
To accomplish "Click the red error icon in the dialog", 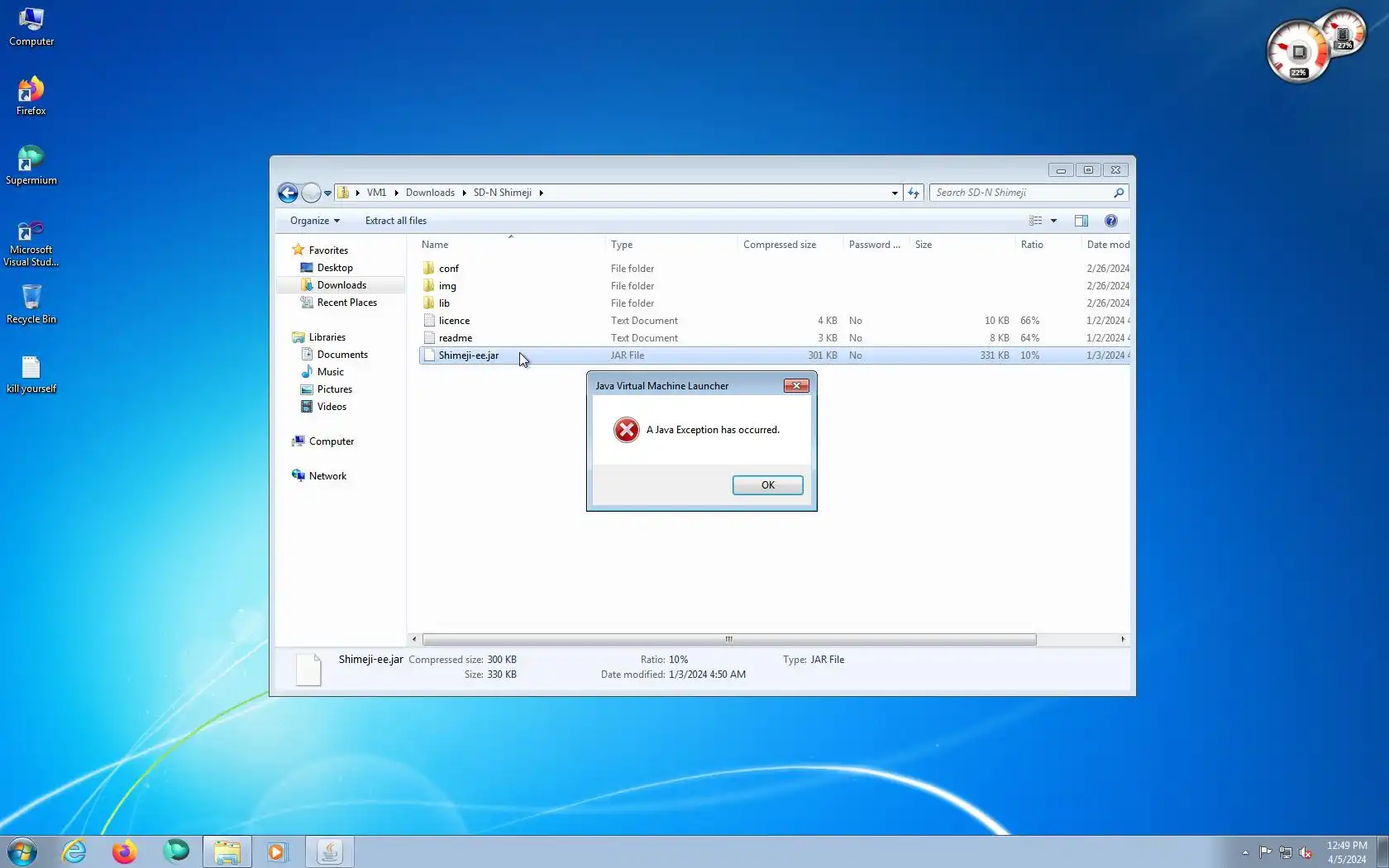I will point(627,430).
